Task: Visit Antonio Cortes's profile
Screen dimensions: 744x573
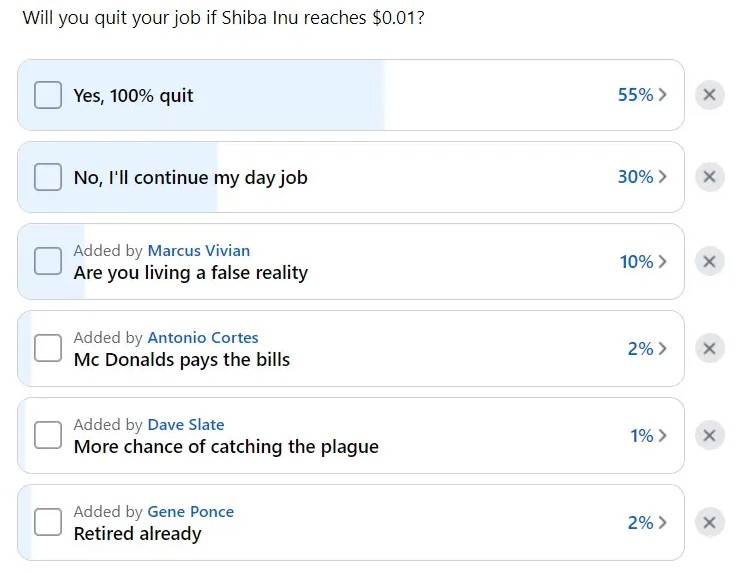Action: pyautogui.click(x=203, y=338)
